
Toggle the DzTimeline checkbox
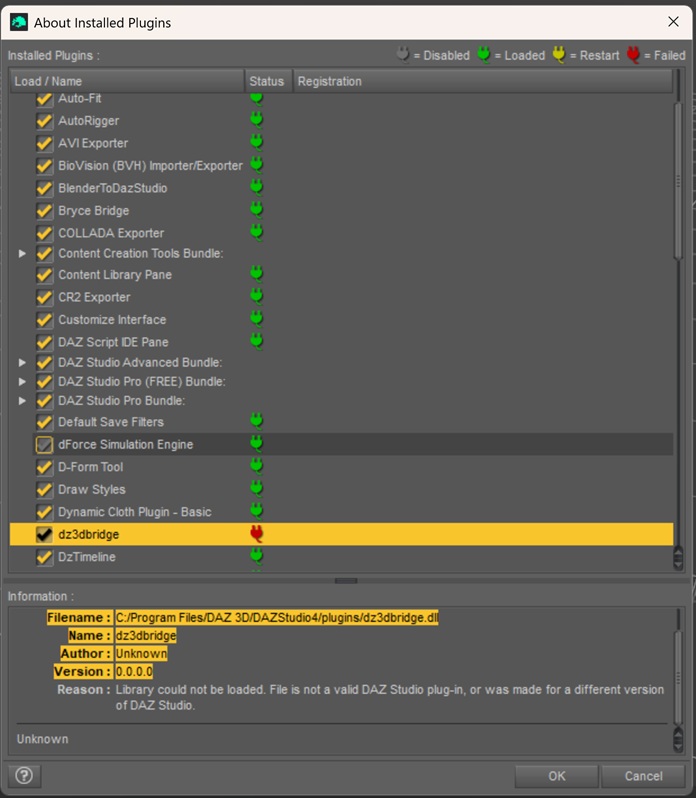(x=44, y=557)
